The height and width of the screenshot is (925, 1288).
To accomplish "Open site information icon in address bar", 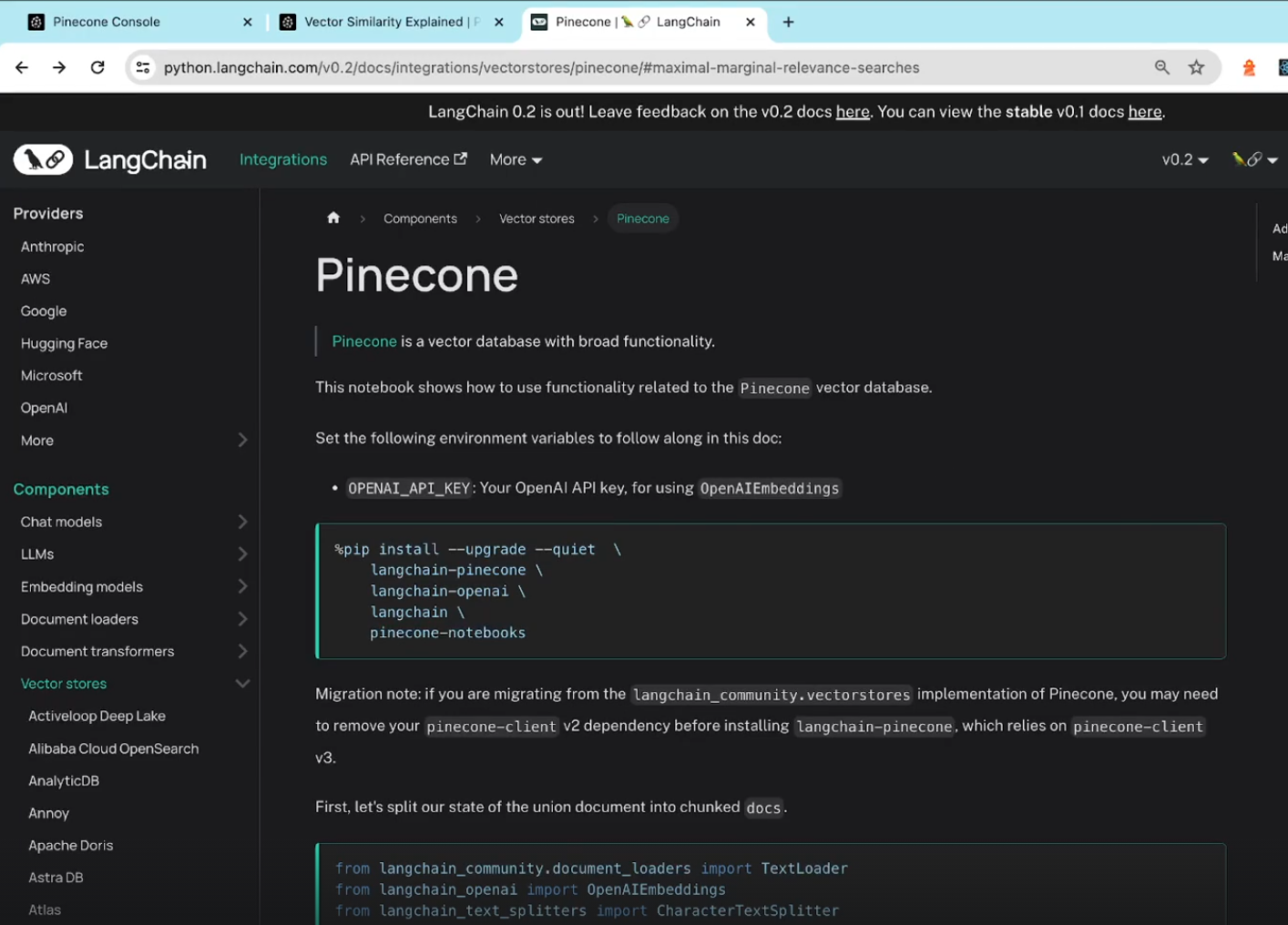I will pos(143,67).
